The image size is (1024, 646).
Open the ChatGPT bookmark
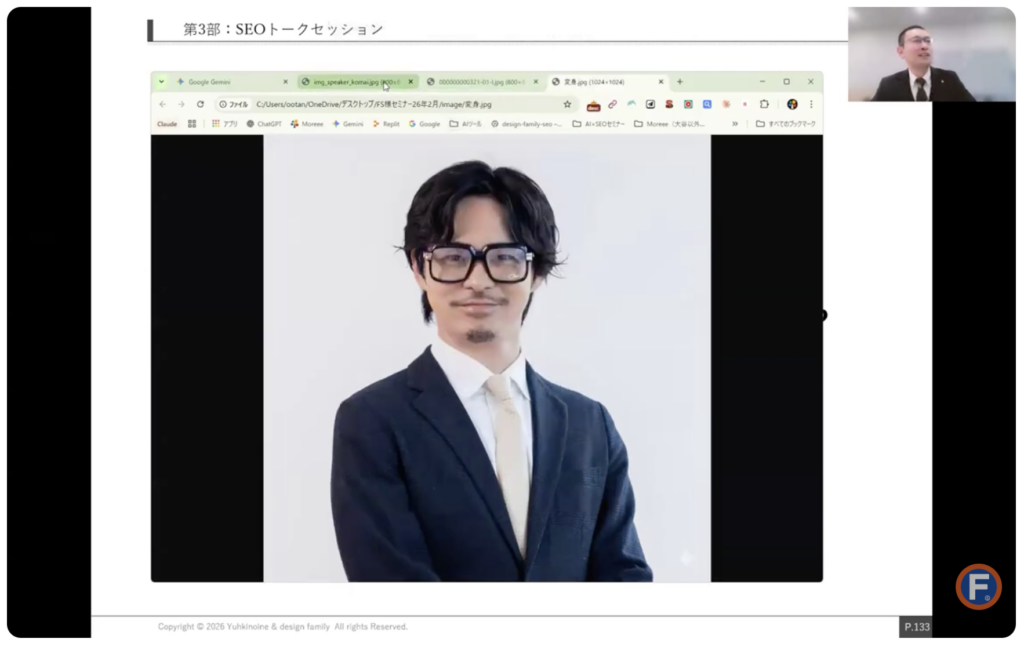(264, 124)
